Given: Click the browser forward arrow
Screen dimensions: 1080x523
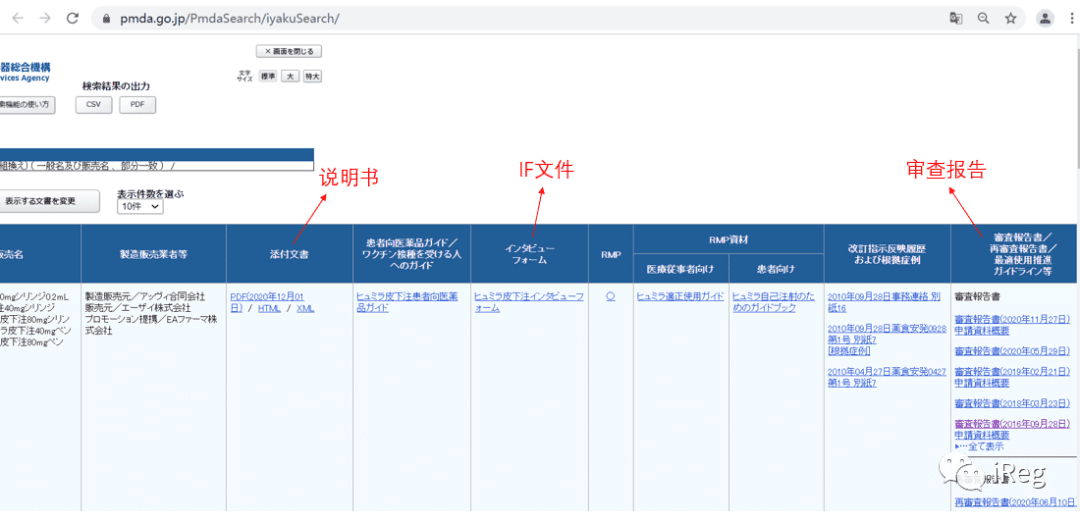Looking at the screenshot, I should 45,19.
